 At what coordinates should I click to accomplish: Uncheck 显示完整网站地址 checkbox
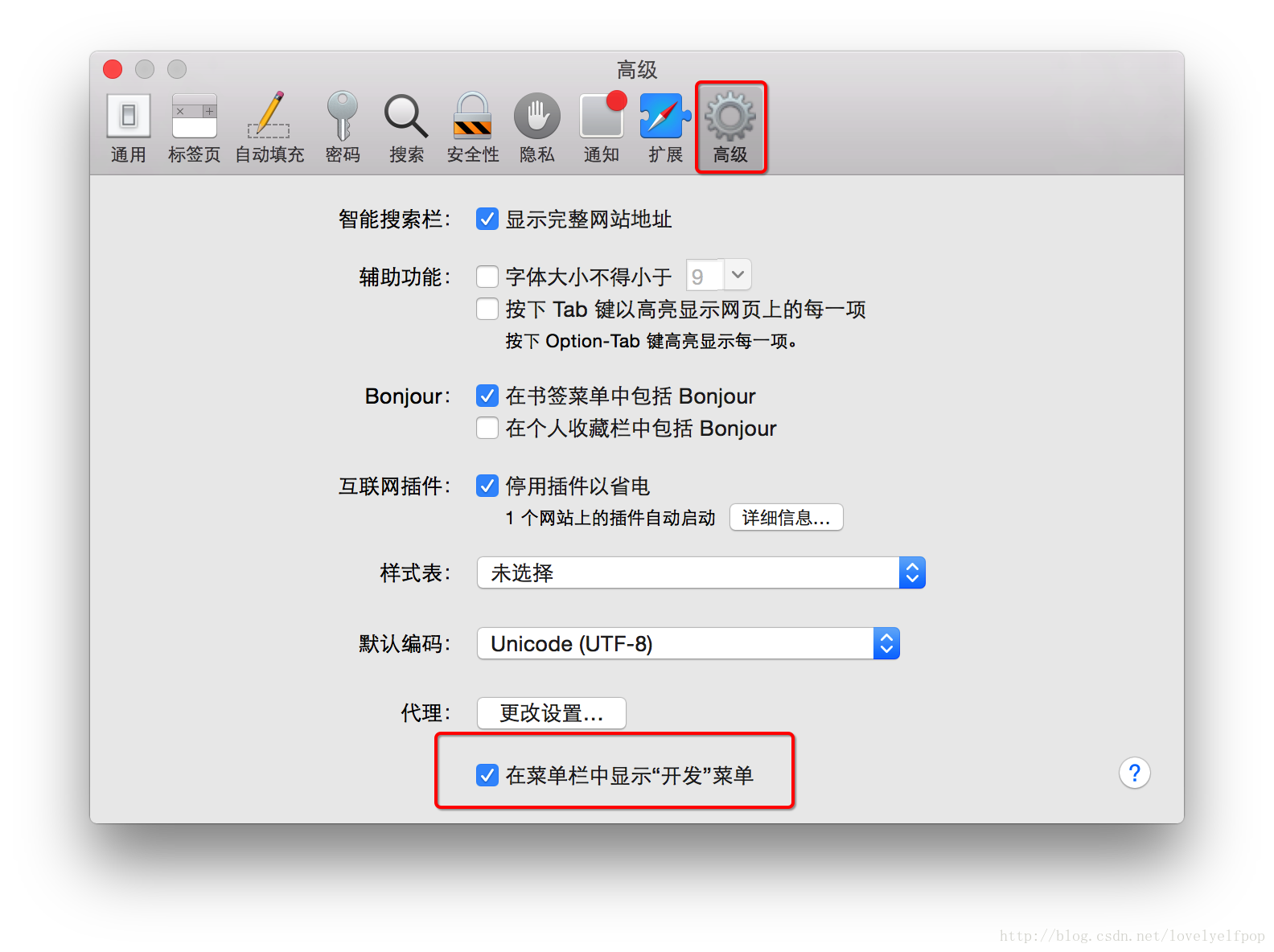click(487, 219)
